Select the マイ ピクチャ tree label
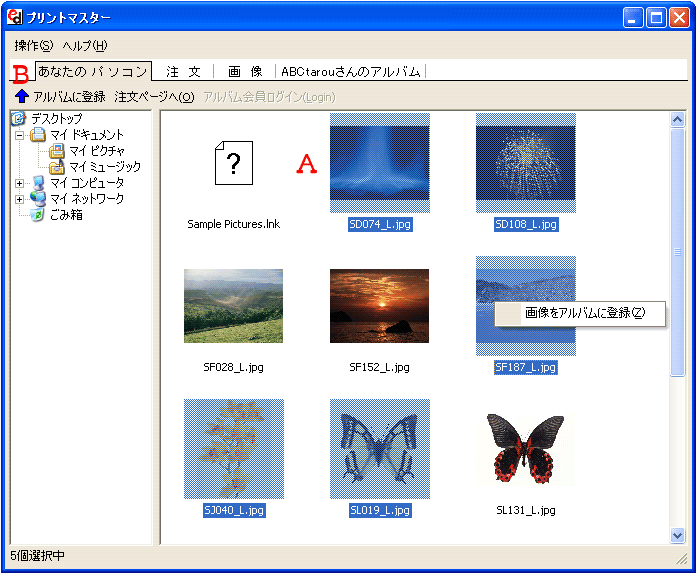The height and width of the screenshot is (574, 696). click(x=97, y=151)
